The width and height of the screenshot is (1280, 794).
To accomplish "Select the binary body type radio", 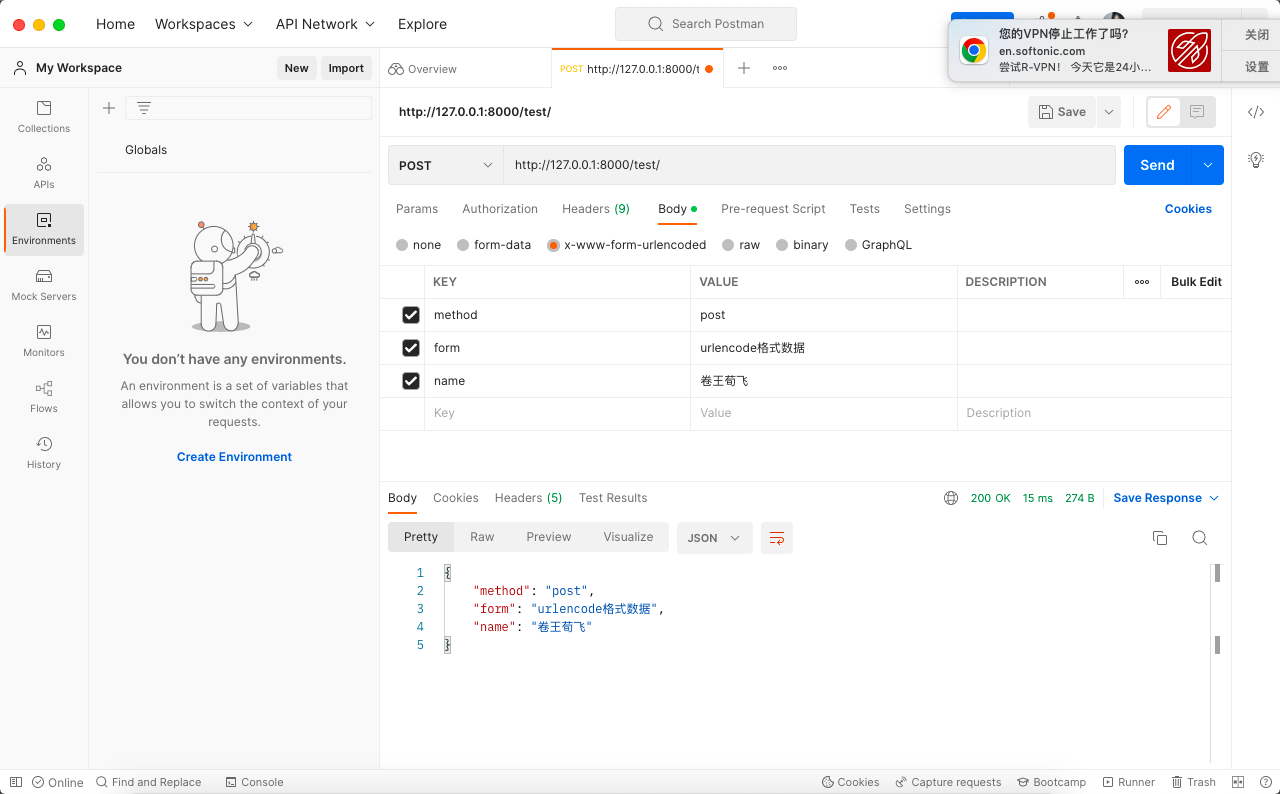I will tap(783, 245).
